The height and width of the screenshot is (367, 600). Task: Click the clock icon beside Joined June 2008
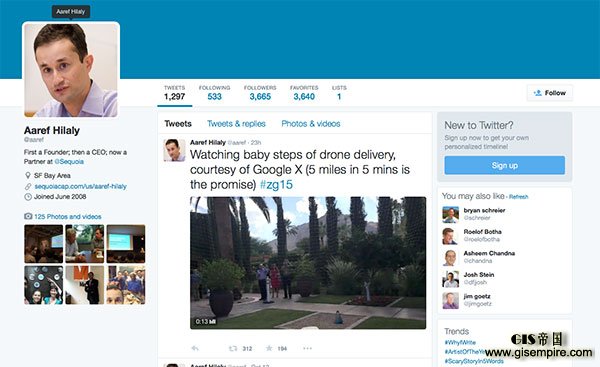click(28, 197)
